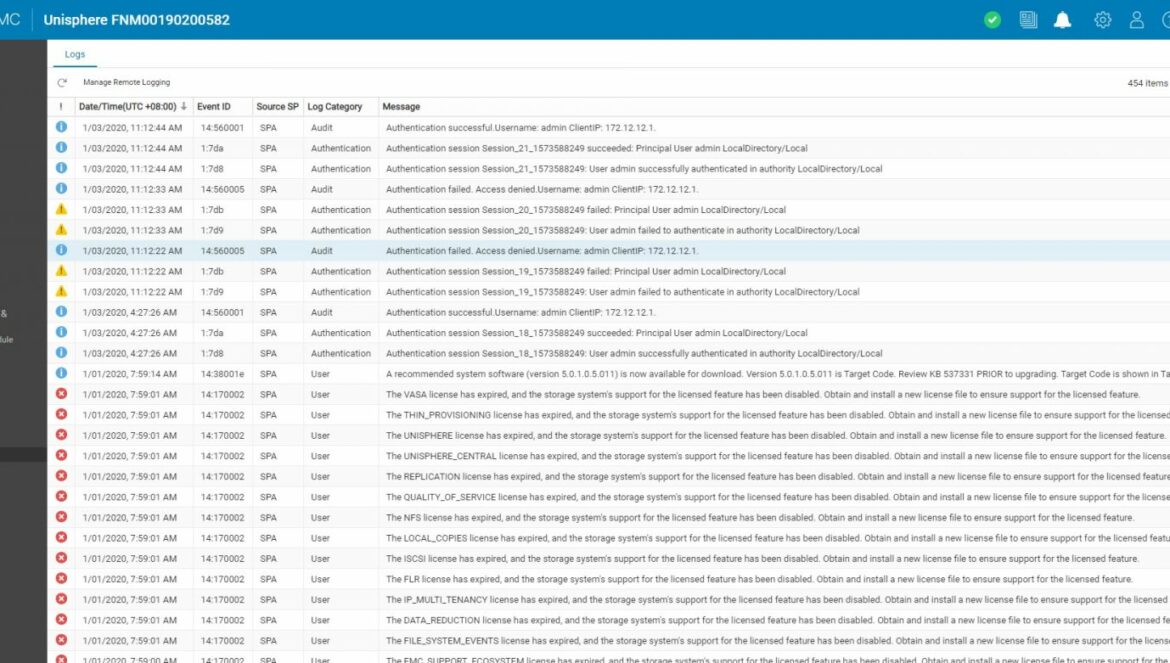Viewport: 1170px width, 663px height.
Task: Open the jobs list icon in header
Action: coord(1028,20)
